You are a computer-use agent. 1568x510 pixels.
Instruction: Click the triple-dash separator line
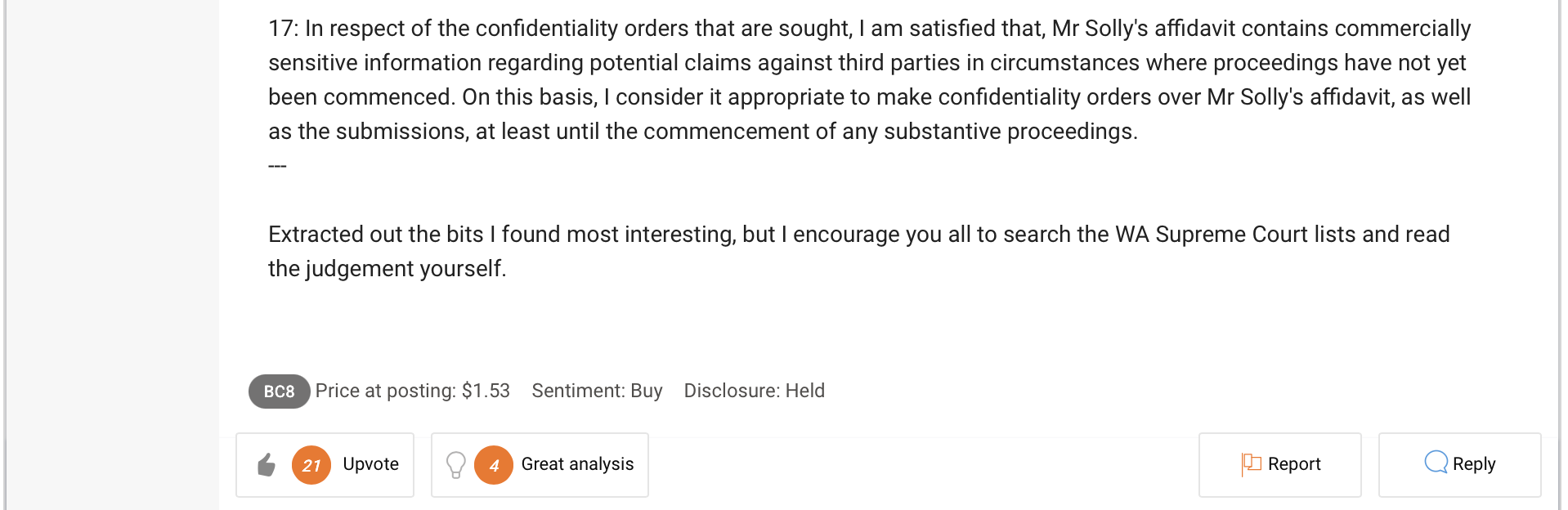277,166
